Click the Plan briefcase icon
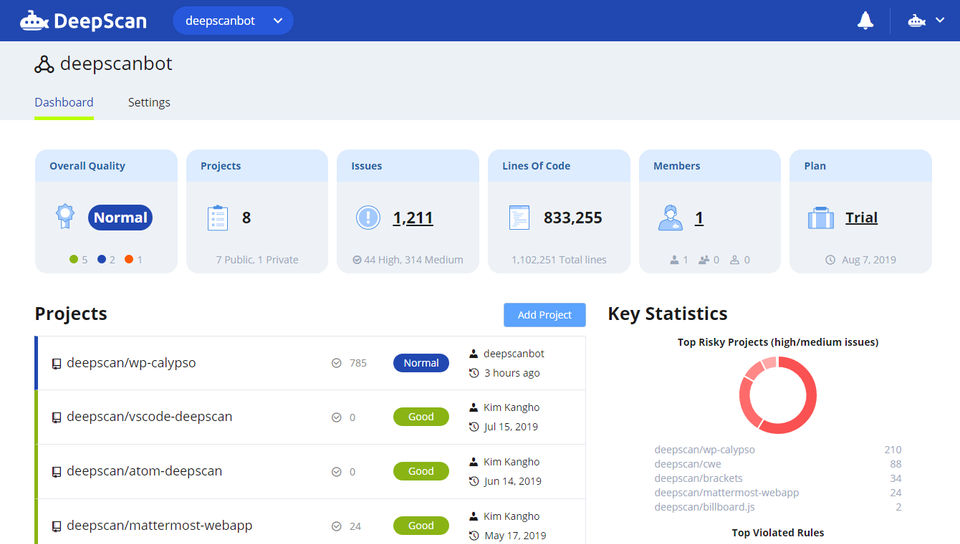Image resolution: width=960 pixels, height=544 pixels. [820, 217]
